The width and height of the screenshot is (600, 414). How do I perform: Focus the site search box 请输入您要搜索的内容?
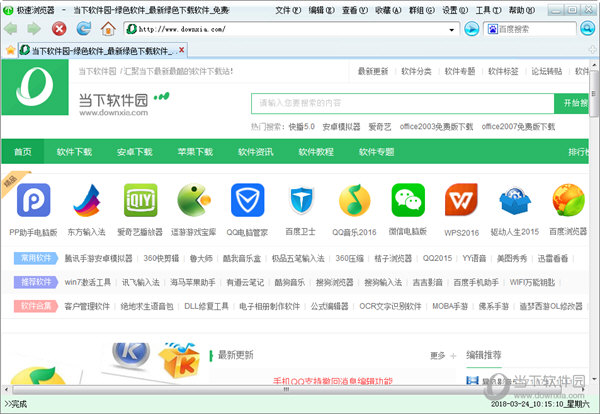pos(403,103)
